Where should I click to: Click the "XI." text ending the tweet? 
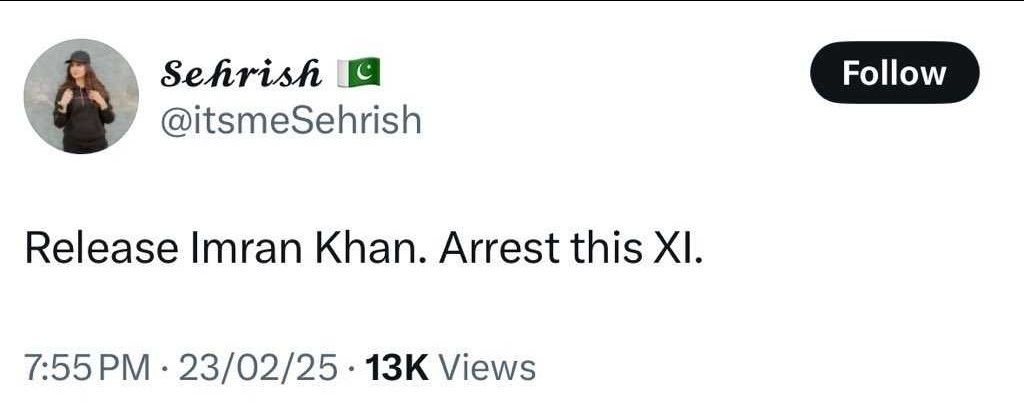pyautogui.click(x=679, y=249)
